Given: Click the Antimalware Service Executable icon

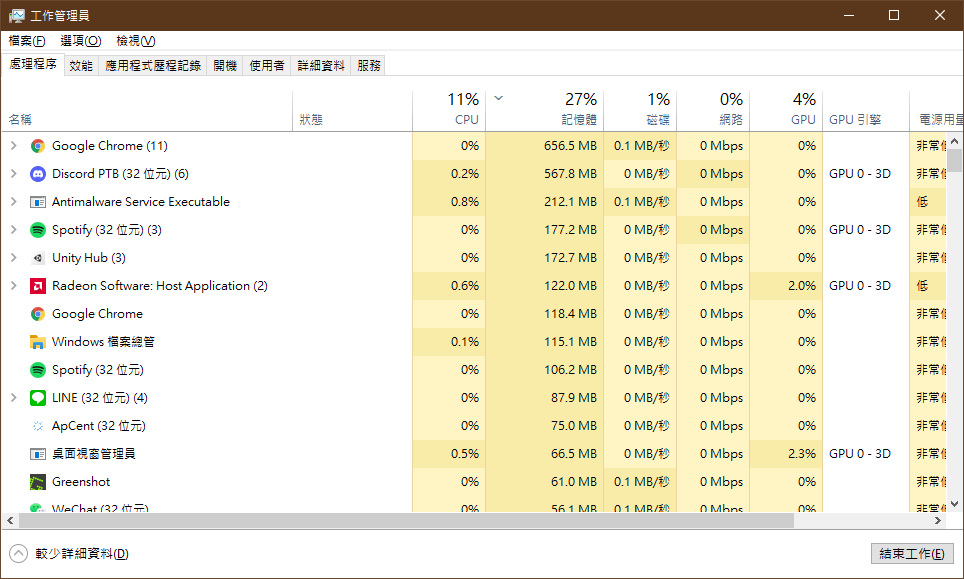Looking at the screenshot, I should coord(38,202).
